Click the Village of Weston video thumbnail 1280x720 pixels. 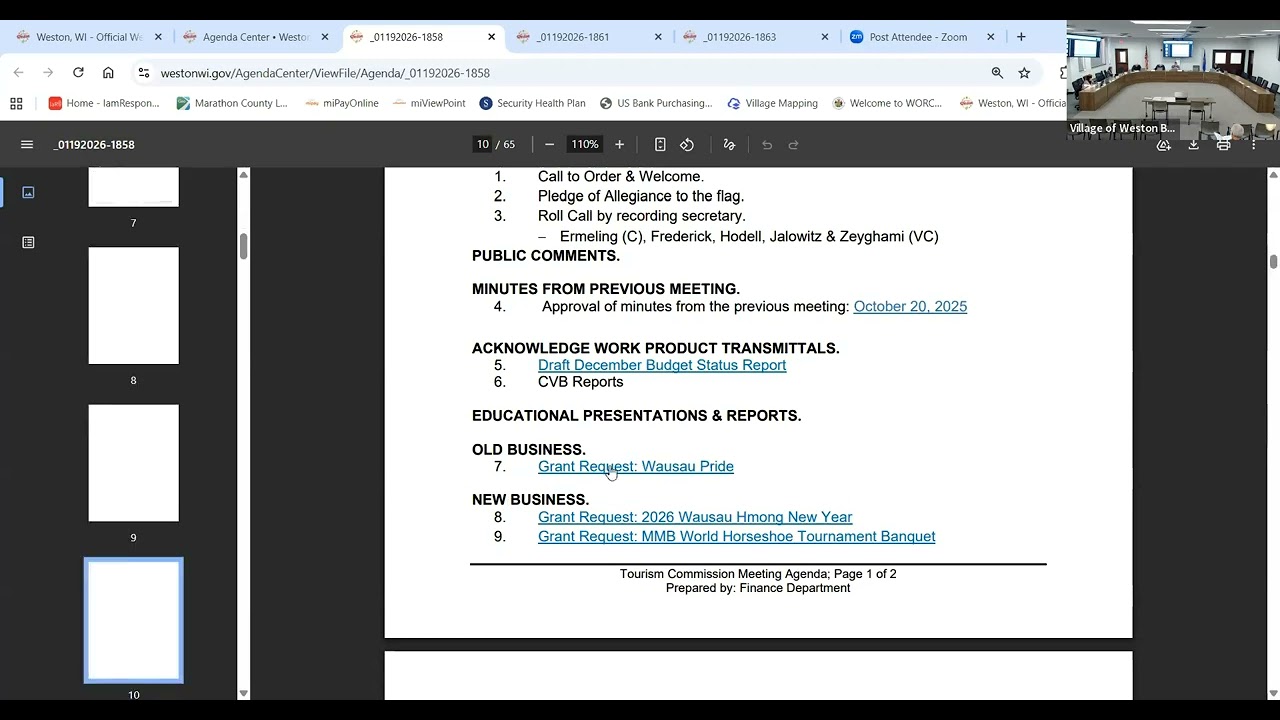click(x=1173, y=80)
